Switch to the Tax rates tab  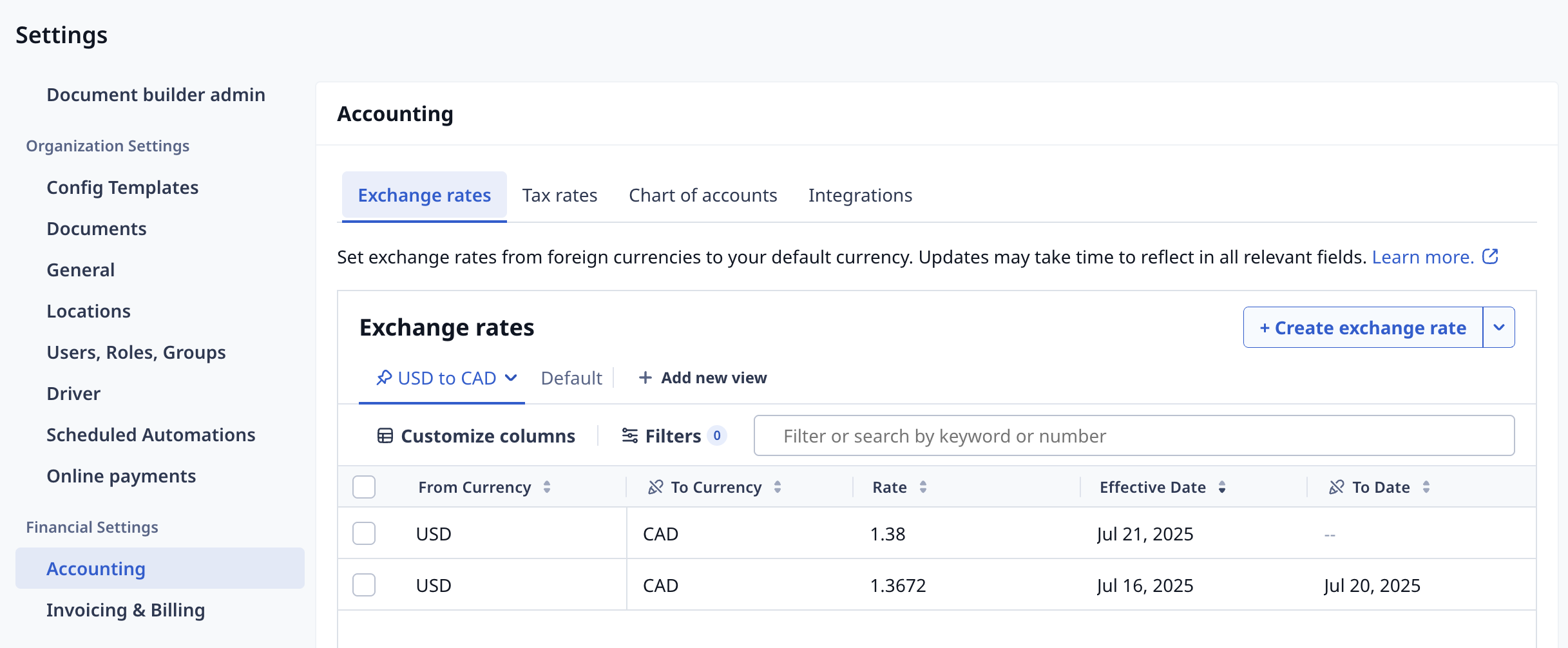(x=560, y=195)
